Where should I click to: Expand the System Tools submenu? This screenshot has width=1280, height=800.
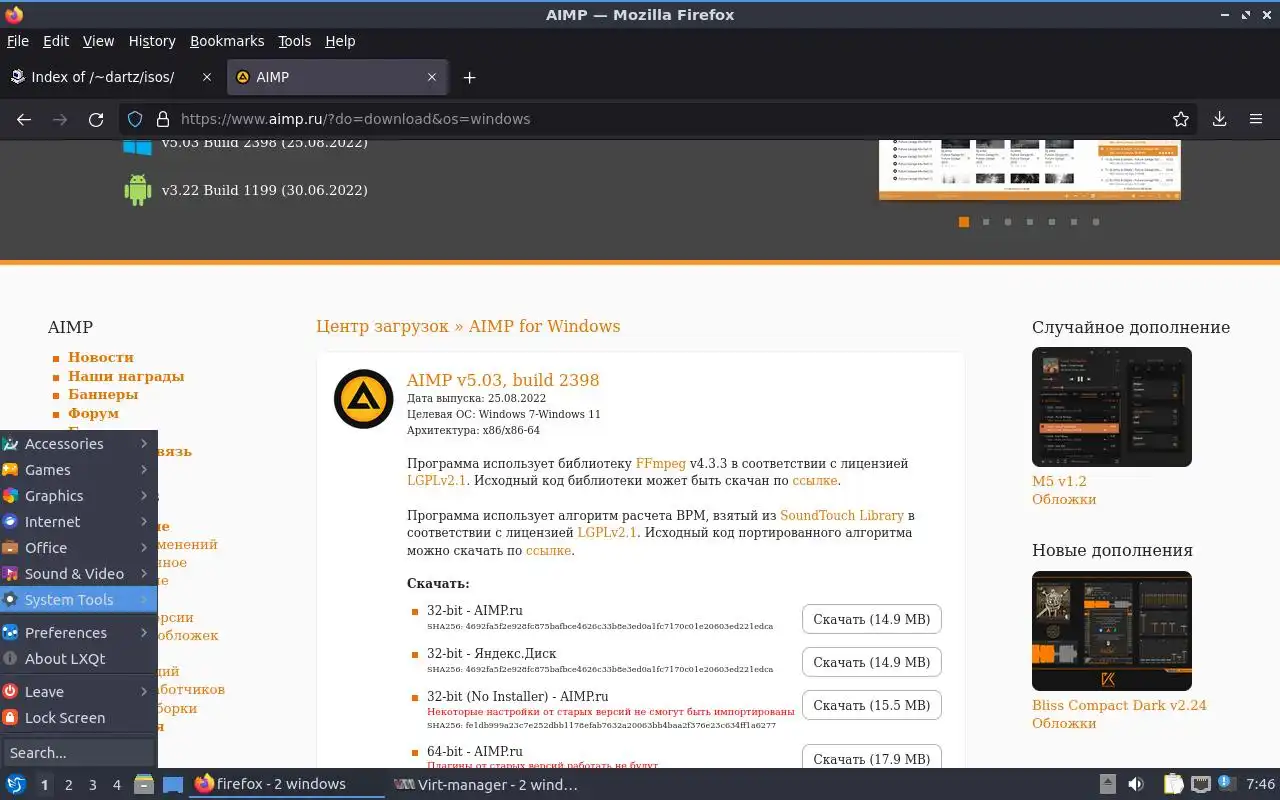point(78,600)
